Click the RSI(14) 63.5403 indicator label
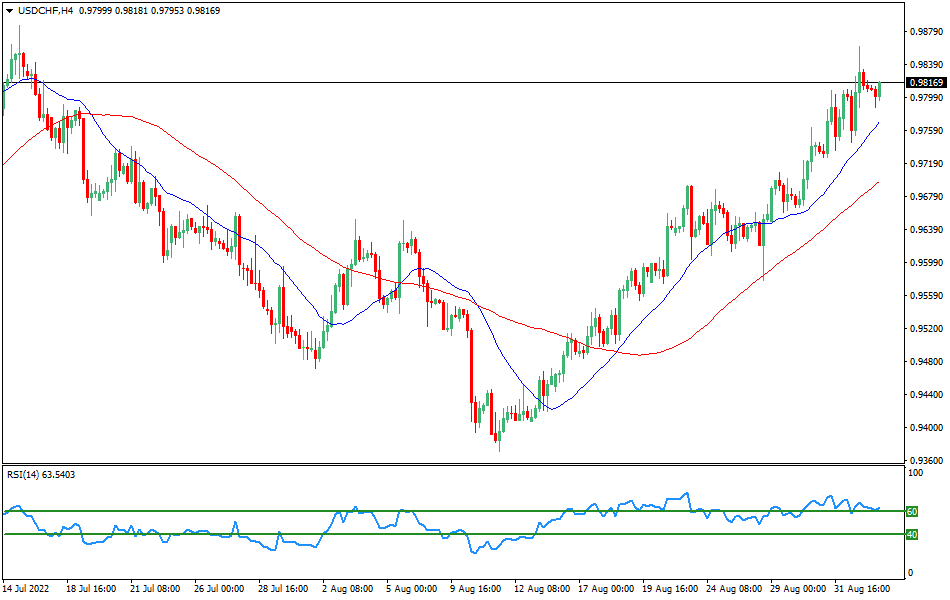This screenshot has width=950, height=600. click(x=41, y=474)
